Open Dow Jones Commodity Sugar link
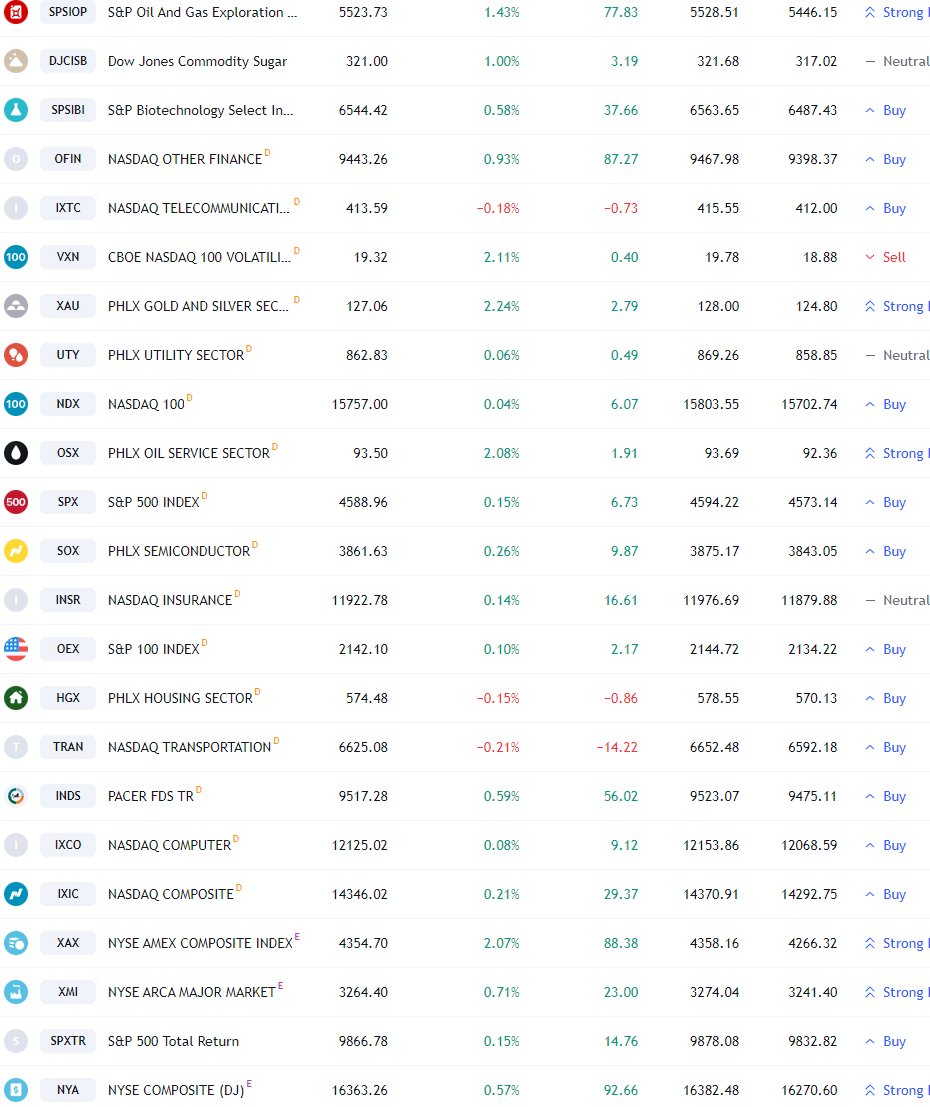Image resolution: width=930 pixels, height=1107 pixels. click(197, 61)
